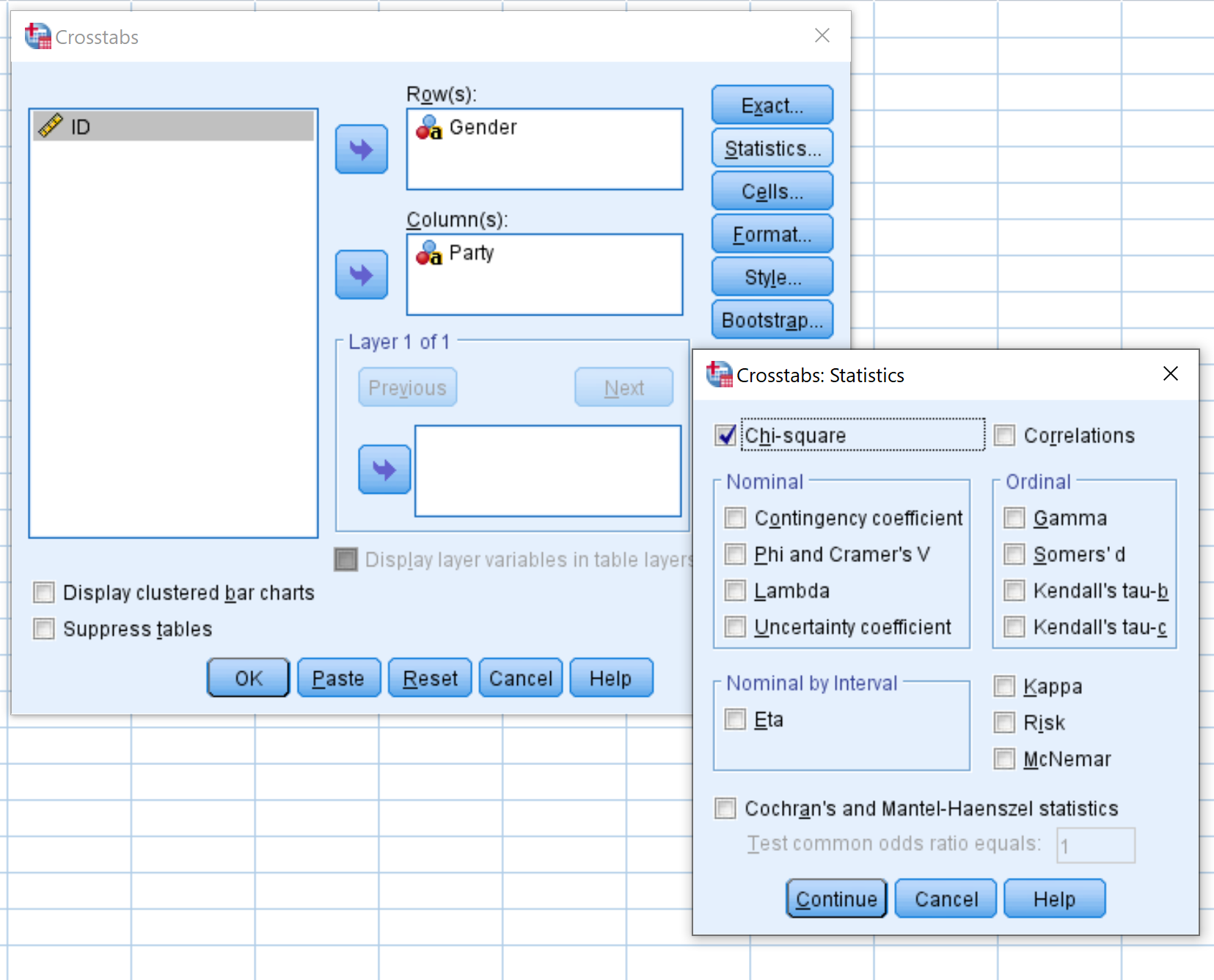Check Suppress tables
Viewport: 1214px width, 980px height.
pos(44,629)
